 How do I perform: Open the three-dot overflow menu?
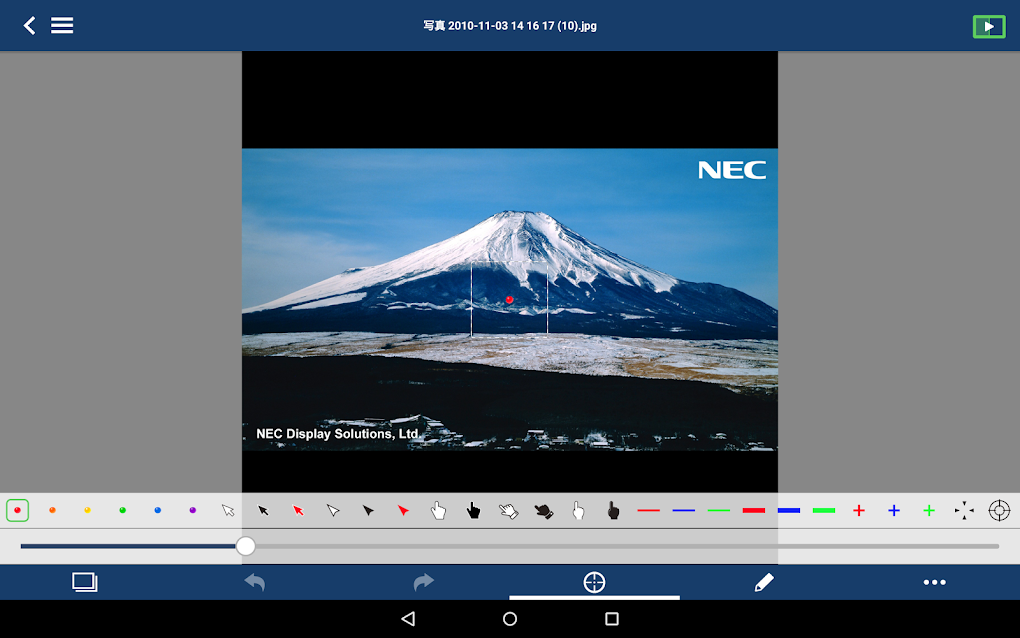pos(934,581)
